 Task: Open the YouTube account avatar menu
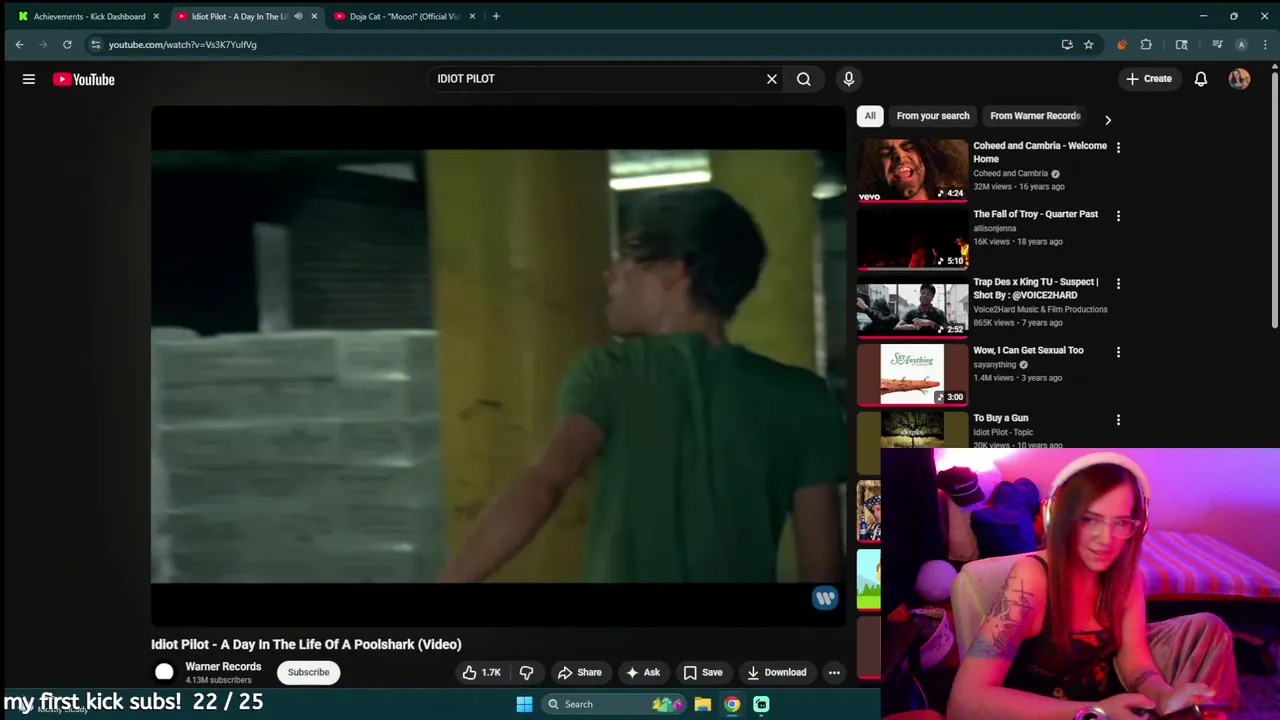(1239, 79)
